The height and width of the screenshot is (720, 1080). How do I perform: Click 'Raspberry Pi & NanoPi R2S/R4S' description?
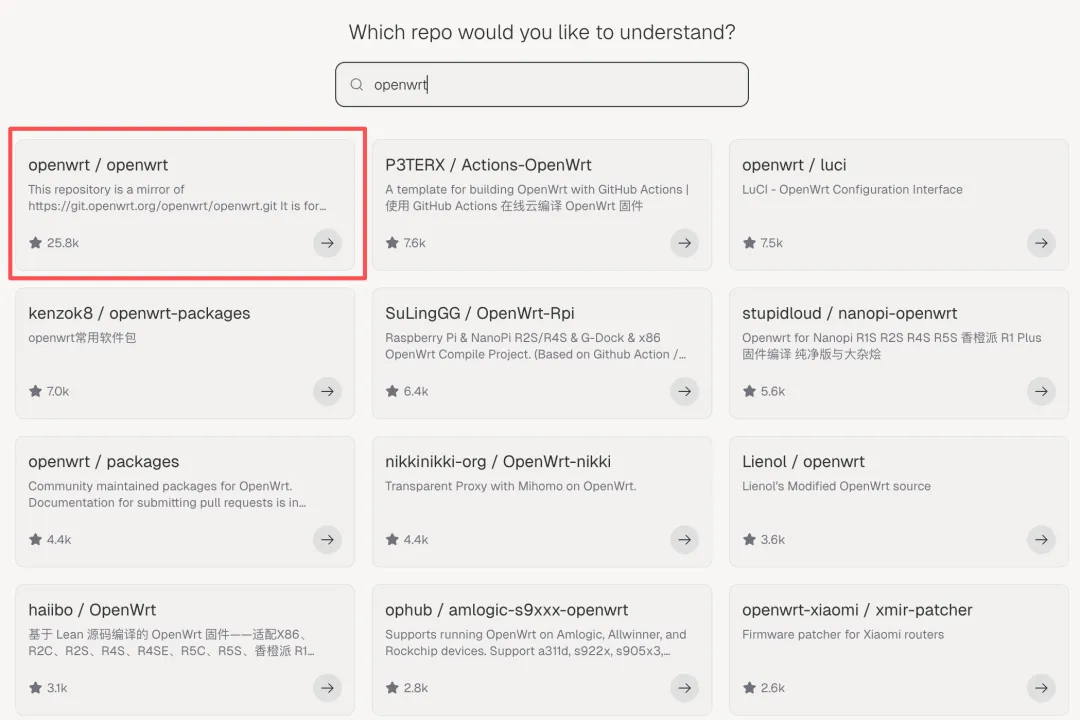click(535, 346)
